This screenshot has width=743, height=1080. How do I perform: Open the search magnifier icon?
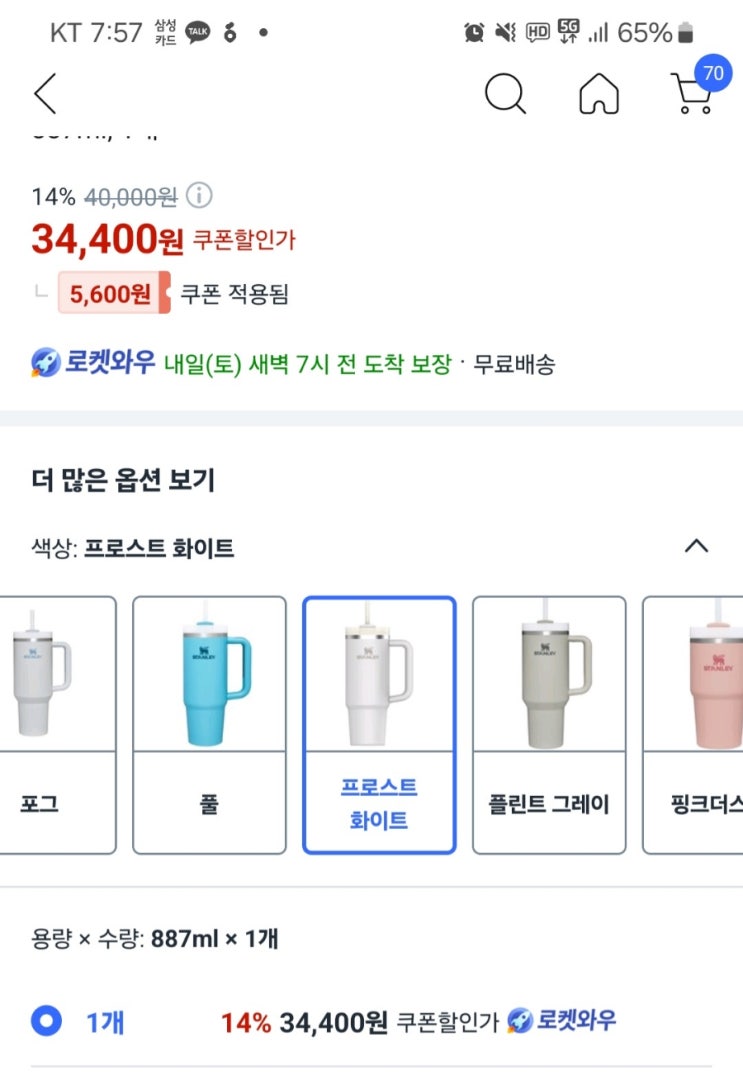pyautogui.click(x=505, y=94)
